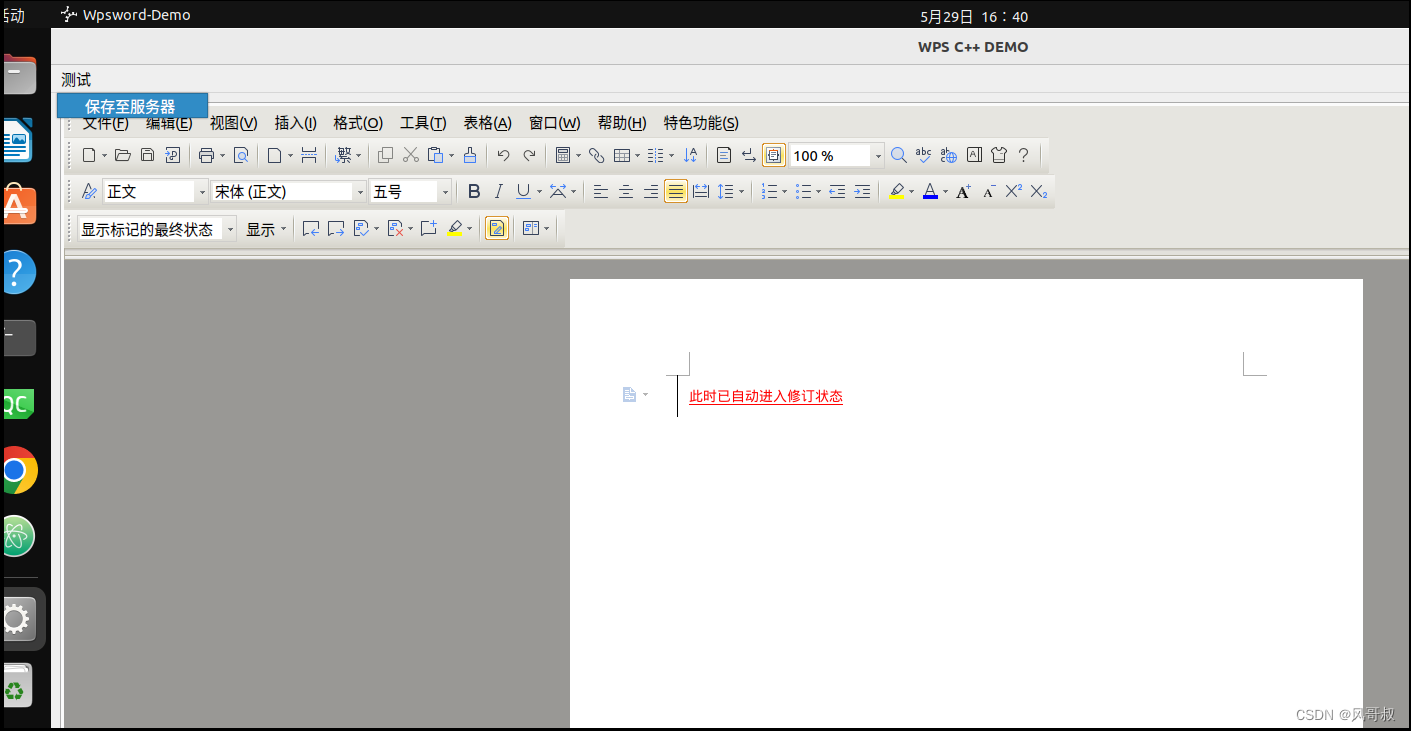Screen dimensions: 1411x731
Task: Expand line spacing dropdown arrow
Action: click(x=741, y=192)
